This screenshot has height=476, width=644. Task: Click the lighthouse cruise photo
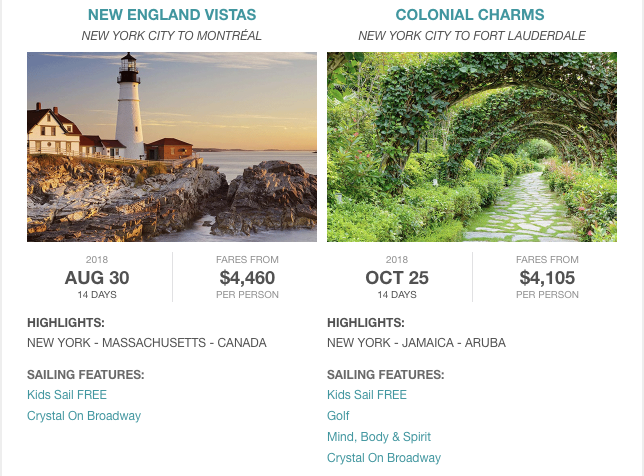click(172, 147)
